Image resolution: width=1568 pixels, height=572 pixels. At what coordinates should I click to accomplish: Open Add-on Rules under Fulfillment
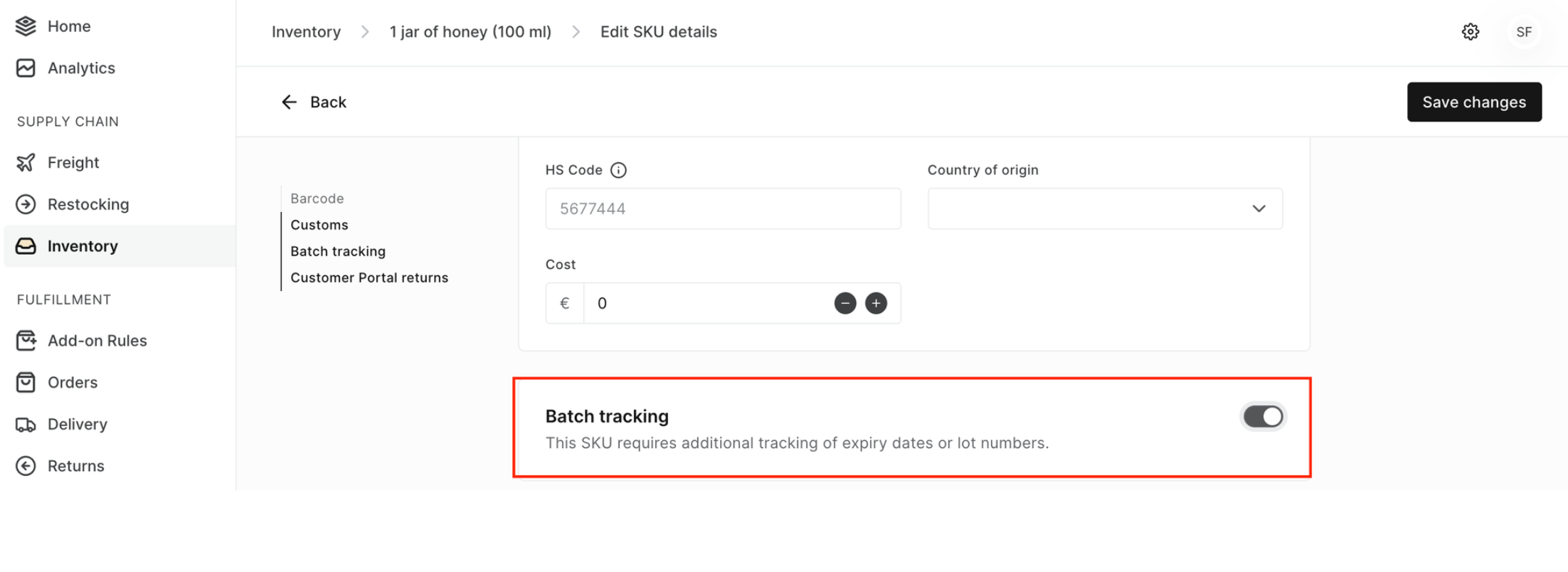(x=97, y=340)
